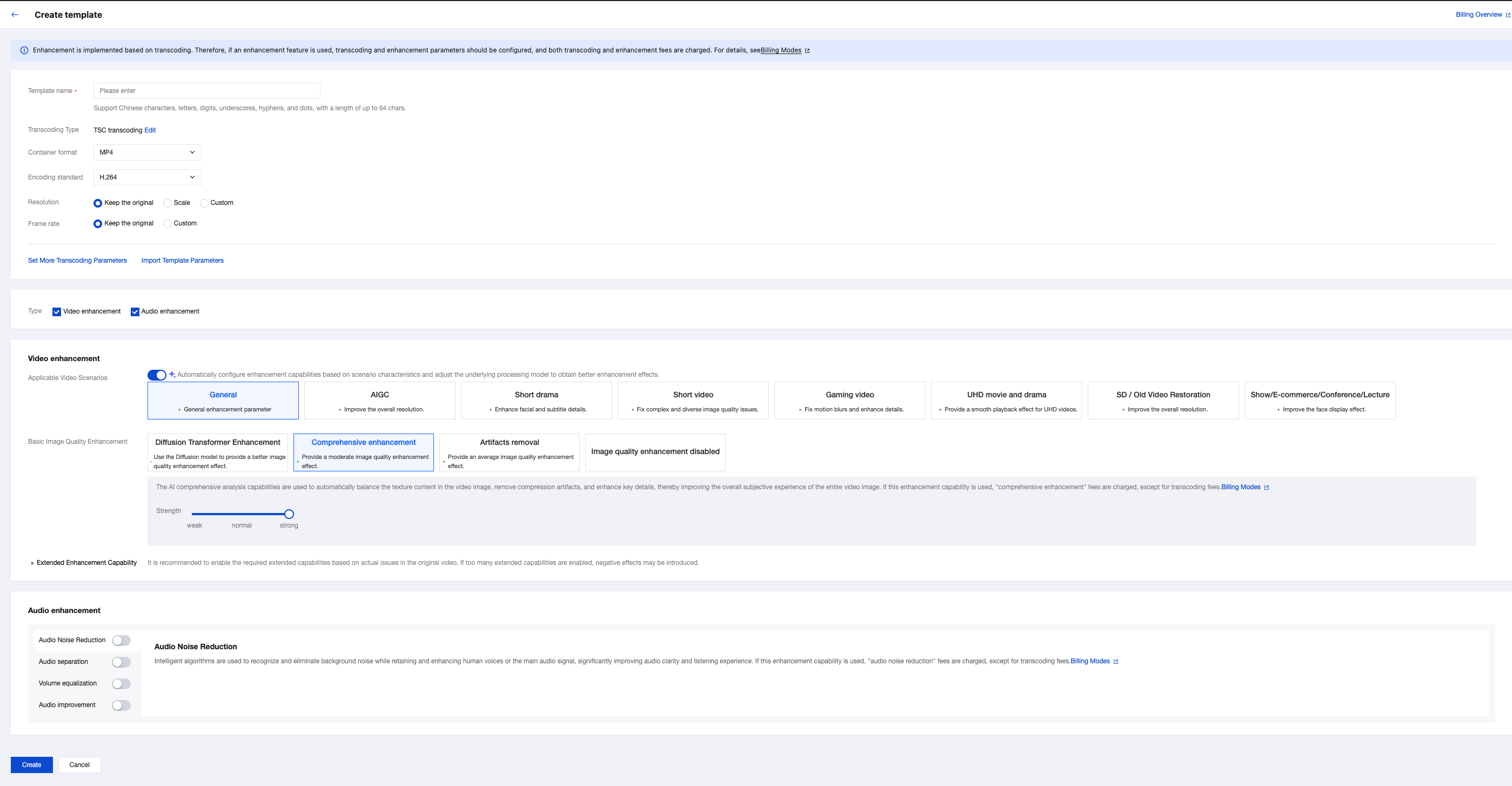
Task: Click the blue Create button
Action: (32, 765)
